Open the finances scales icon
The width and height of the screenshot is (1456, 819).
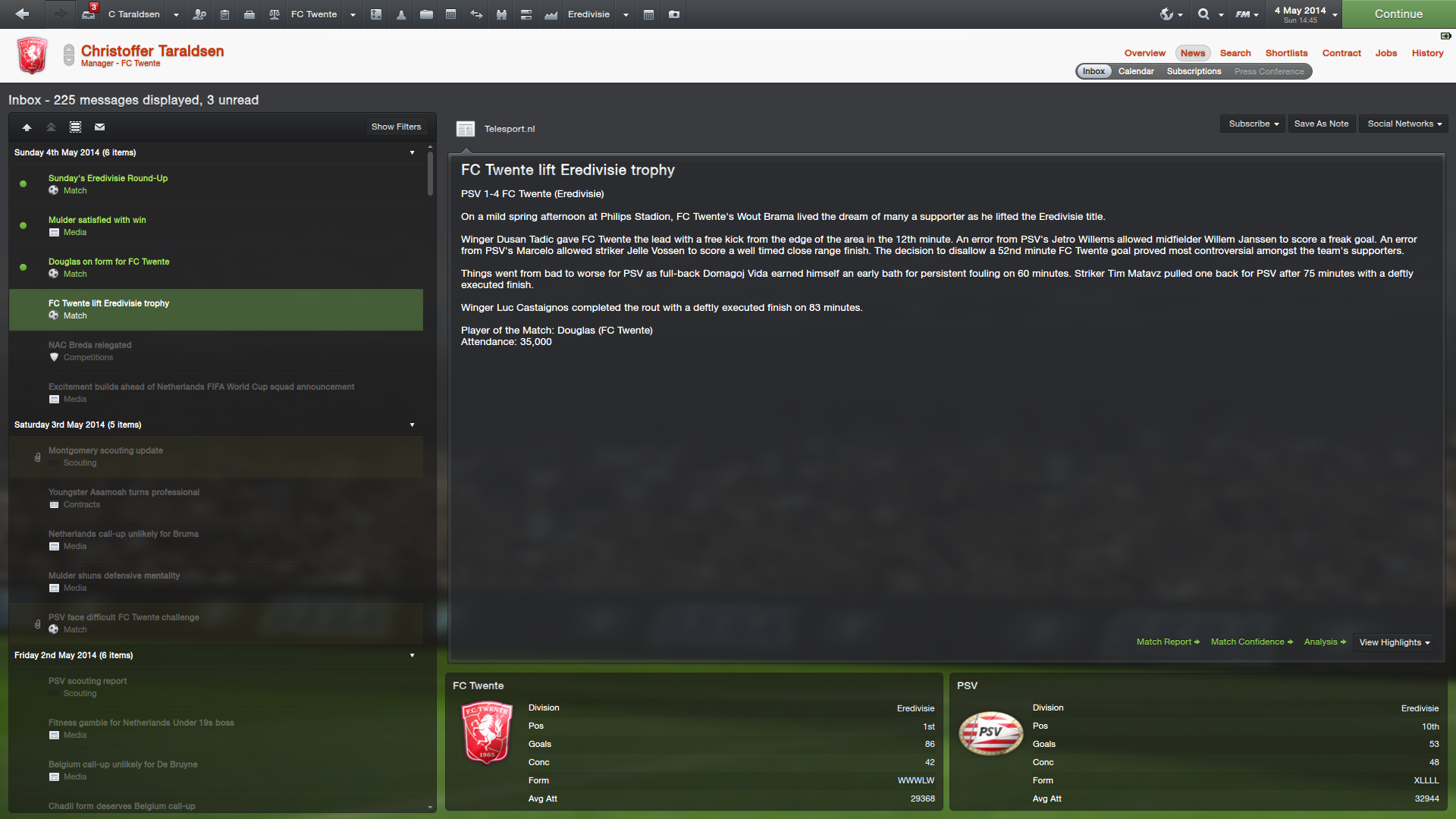coord(275,14)
